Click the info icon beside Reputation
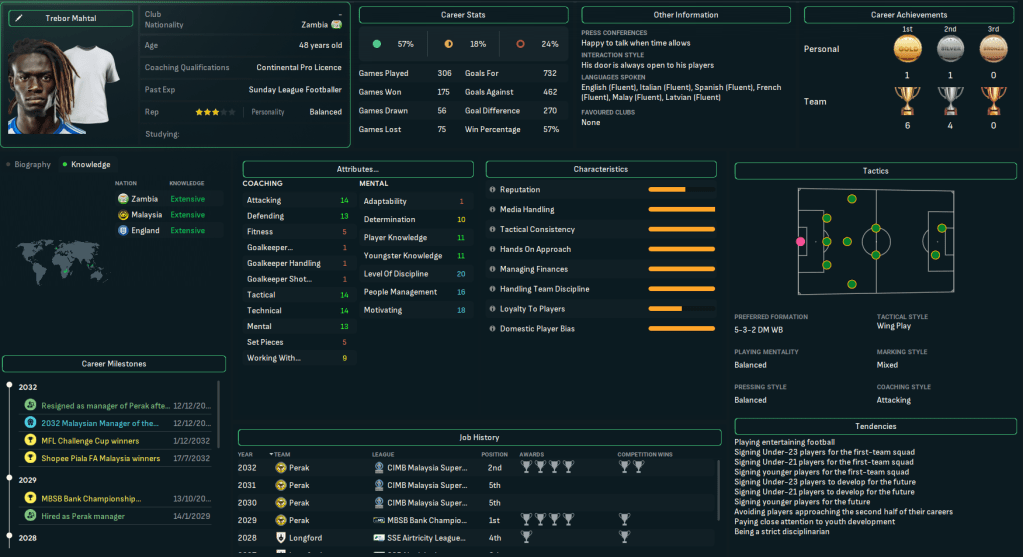Image resolution: width=1023 pixels, height=557 pixels. point(492,190)
